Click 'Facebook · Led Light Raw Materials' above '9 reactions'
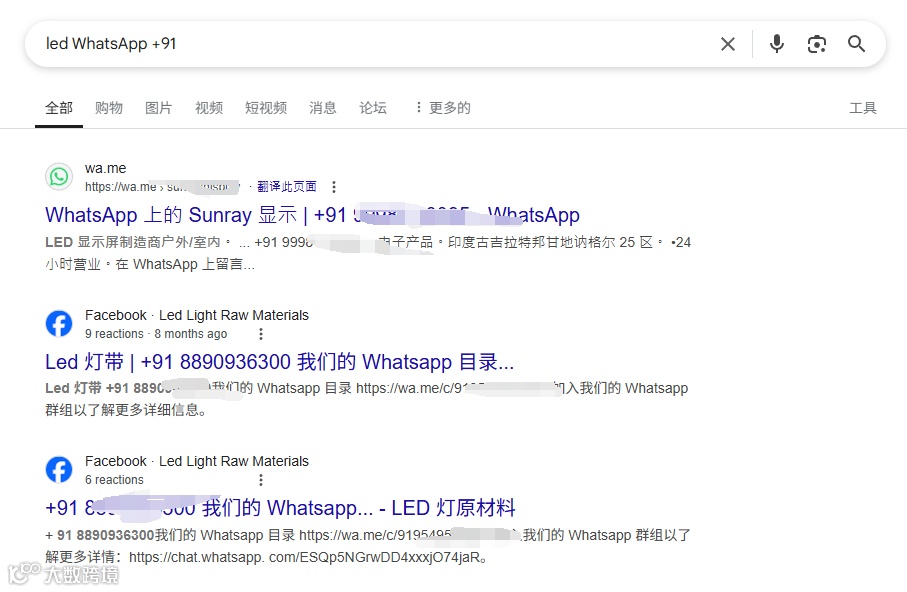 197,315
